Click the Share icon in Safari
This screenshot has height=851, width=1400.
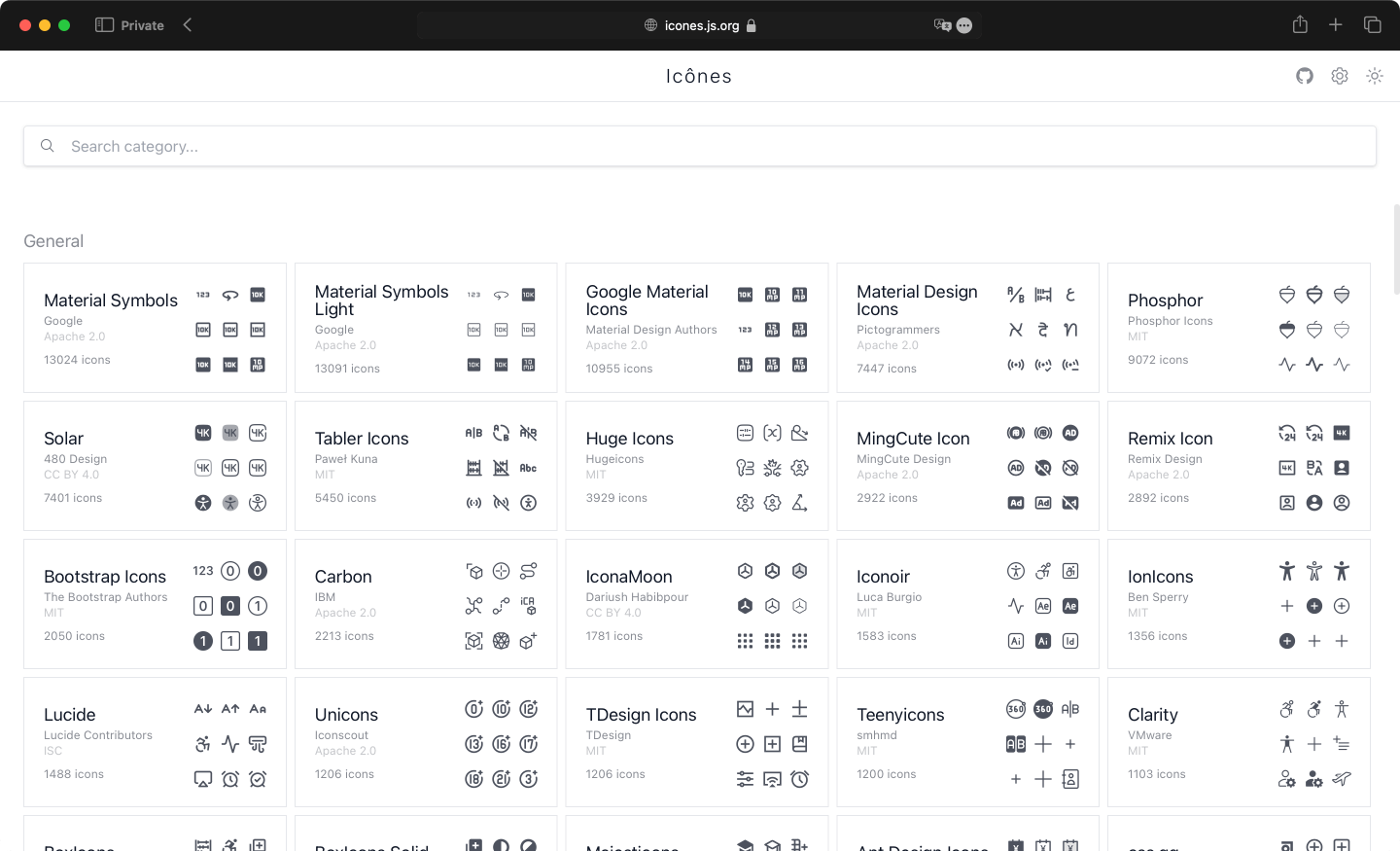coord(1300,25)
